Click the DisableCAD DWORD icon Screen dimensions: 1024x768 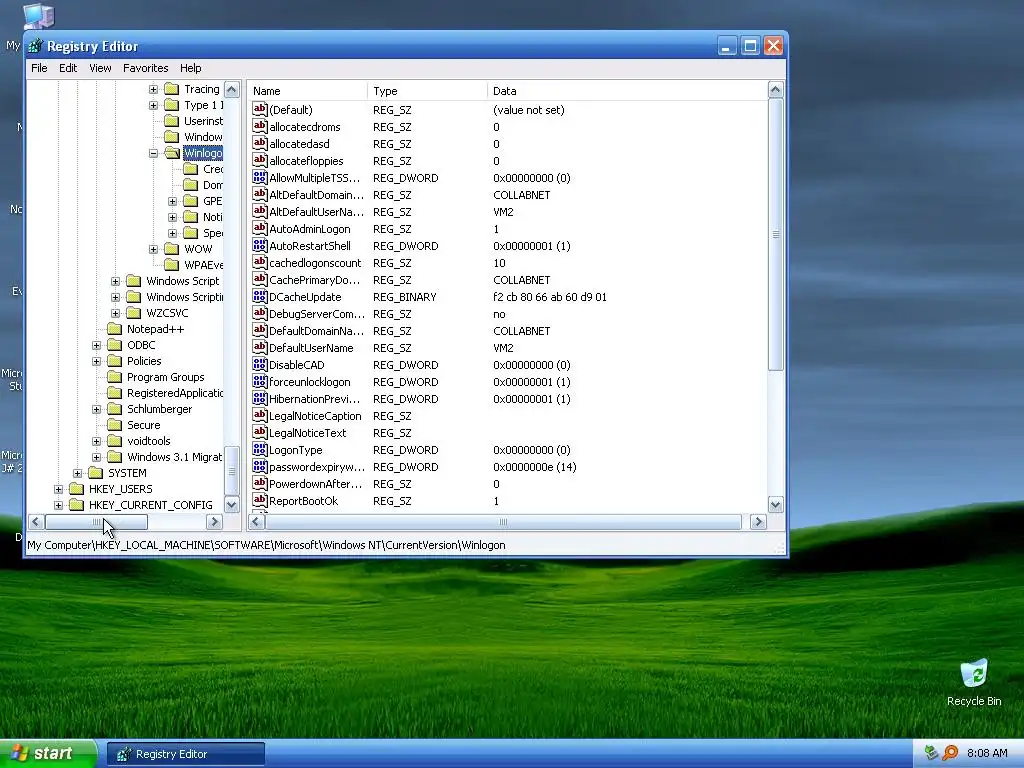coord(260,364)
